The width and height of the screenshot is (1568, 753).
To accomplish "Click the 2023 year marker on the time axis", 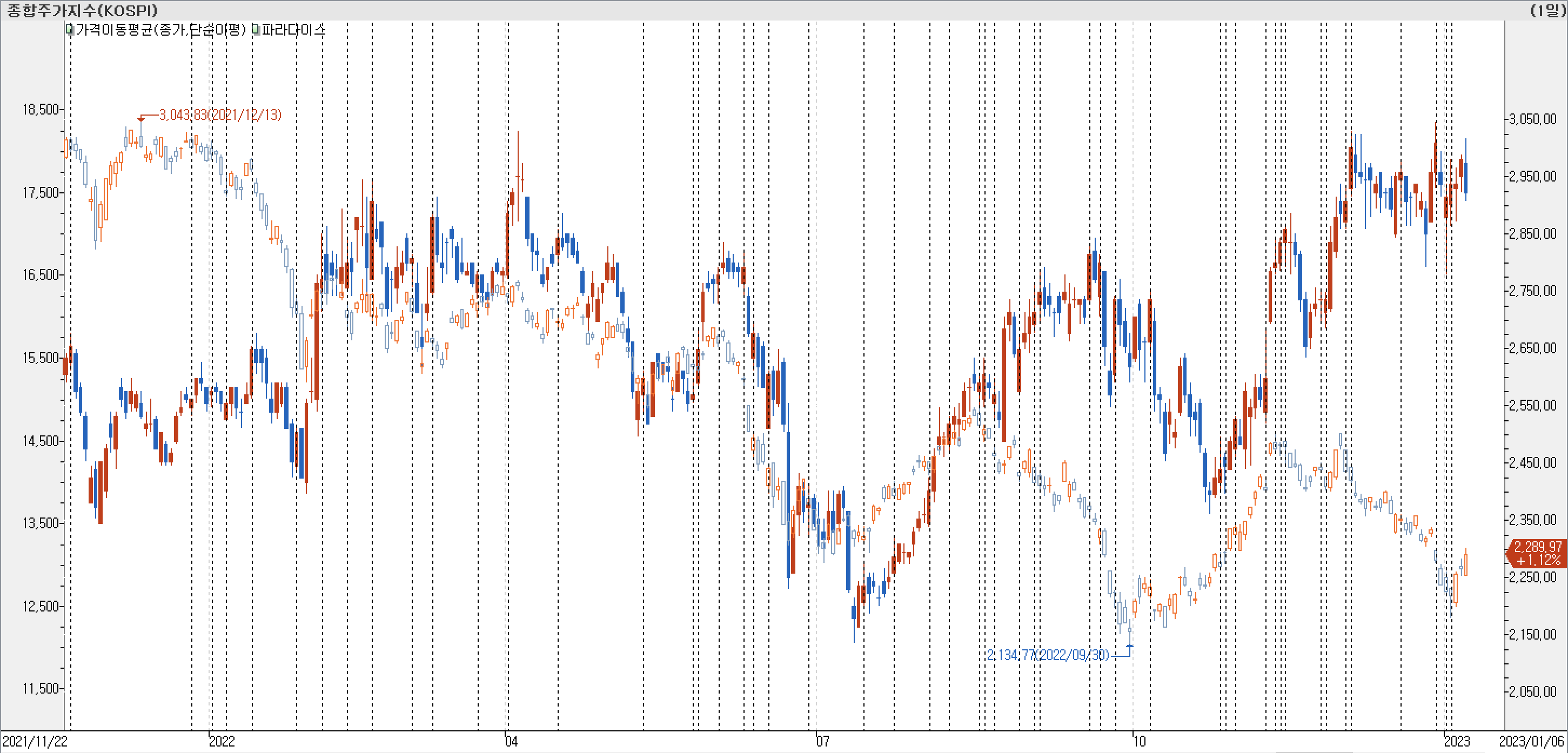I will pos(1457,741).
